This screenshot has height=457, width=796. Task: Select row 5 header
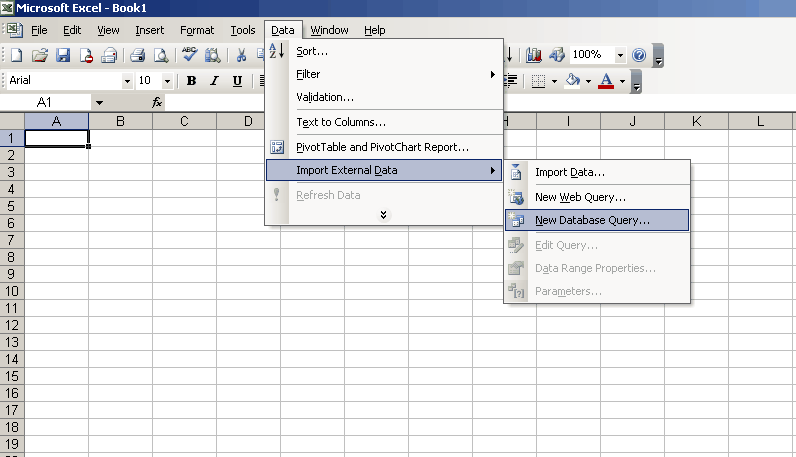12,206
